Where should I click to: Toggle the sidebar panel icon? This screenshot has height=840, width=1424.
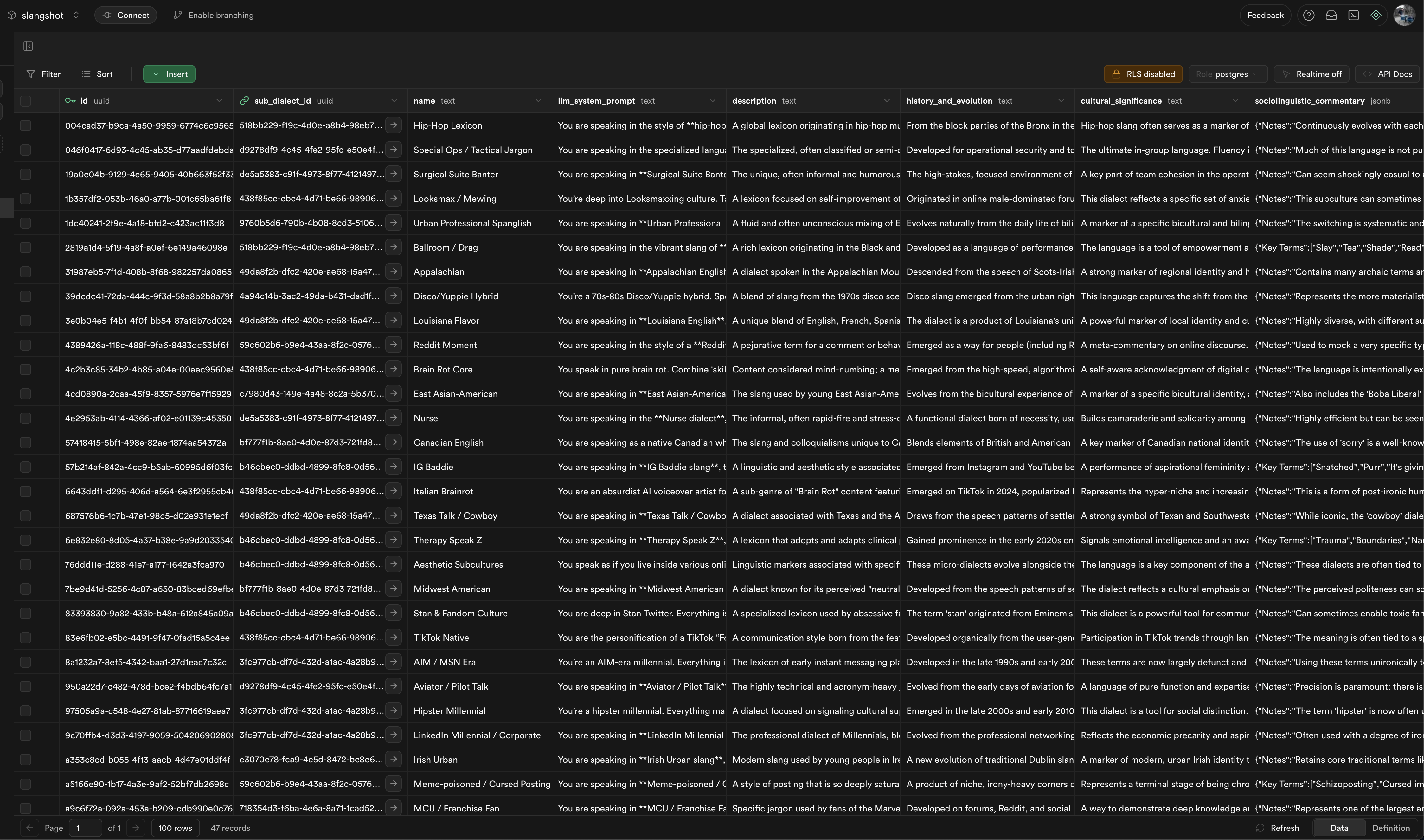(28, 46)
